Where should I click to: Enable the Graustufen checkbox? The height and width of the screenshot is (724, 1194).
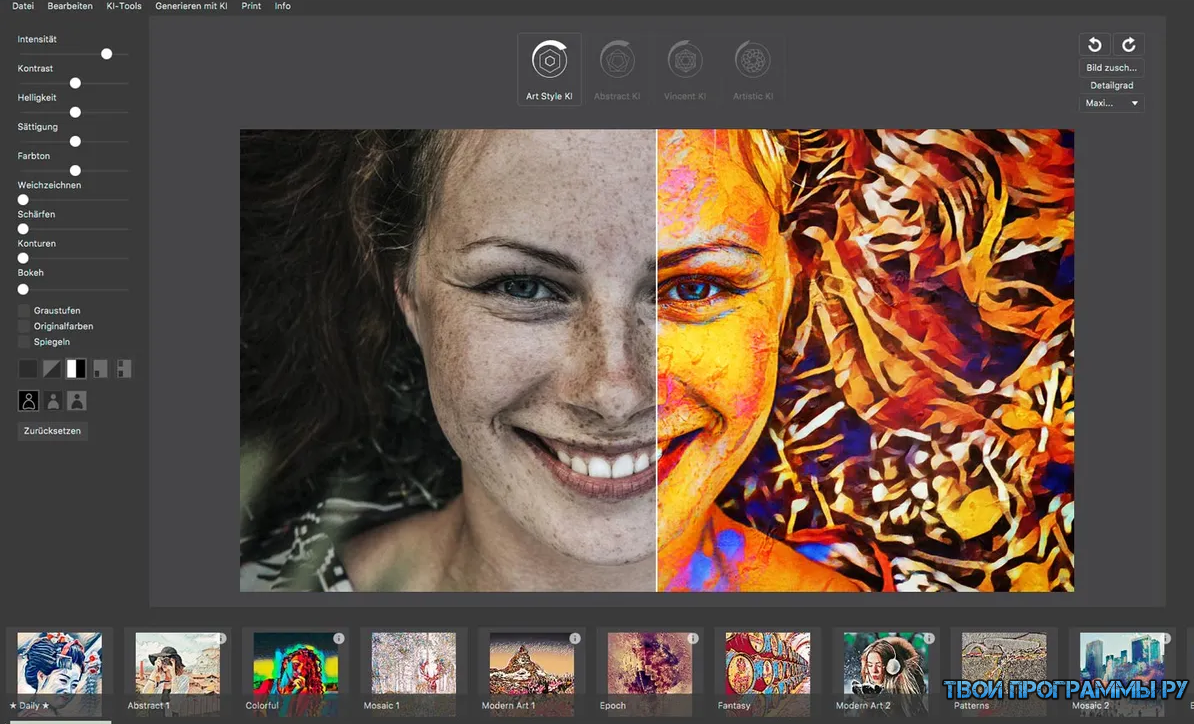click(x=22, y=310)
